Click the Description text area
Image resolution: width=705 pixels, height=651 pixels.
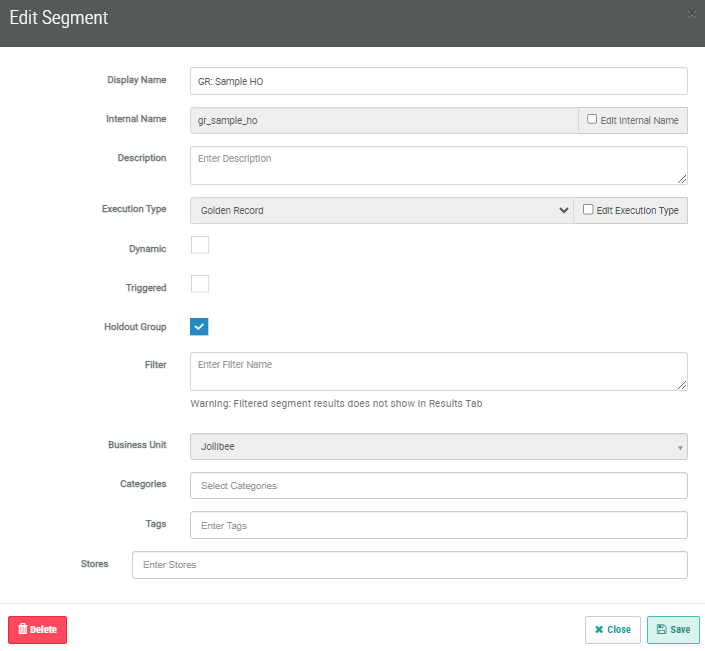(x=438, y=165)
